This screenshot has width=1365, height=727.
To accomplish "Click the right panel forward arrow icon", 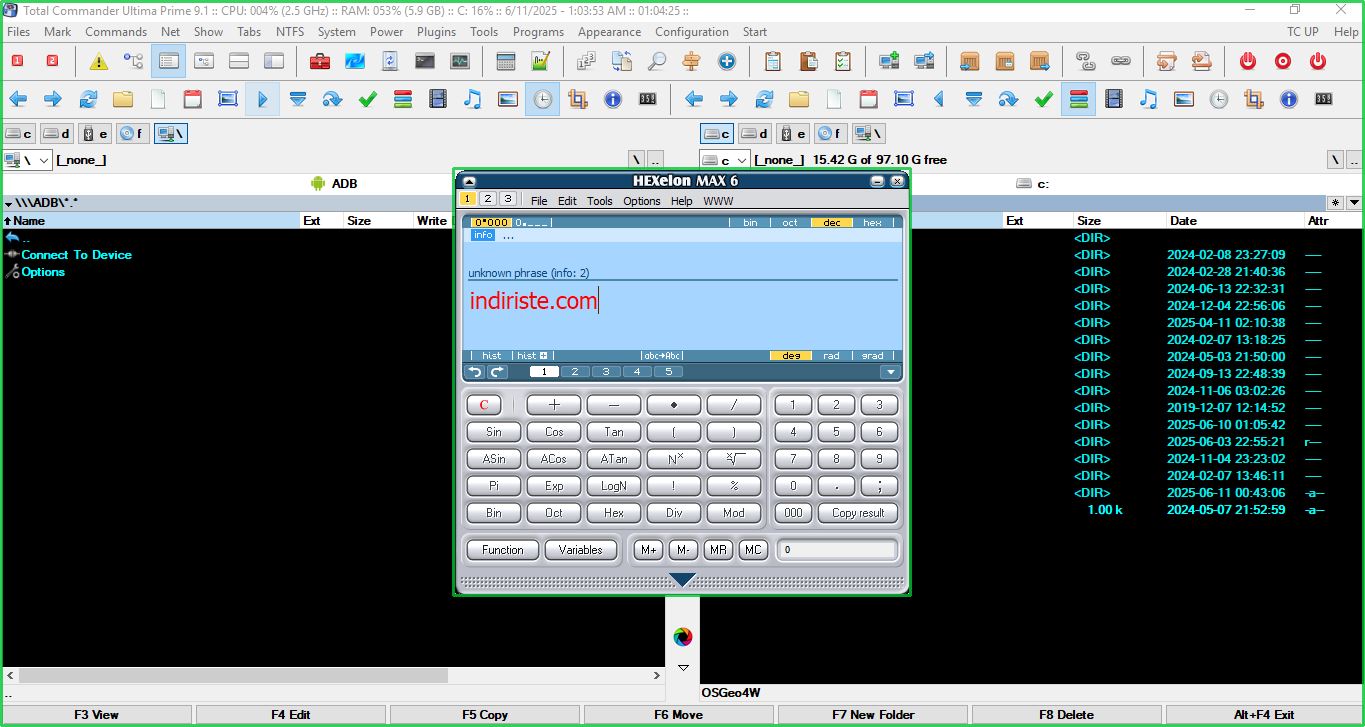I will click(729, 99).
